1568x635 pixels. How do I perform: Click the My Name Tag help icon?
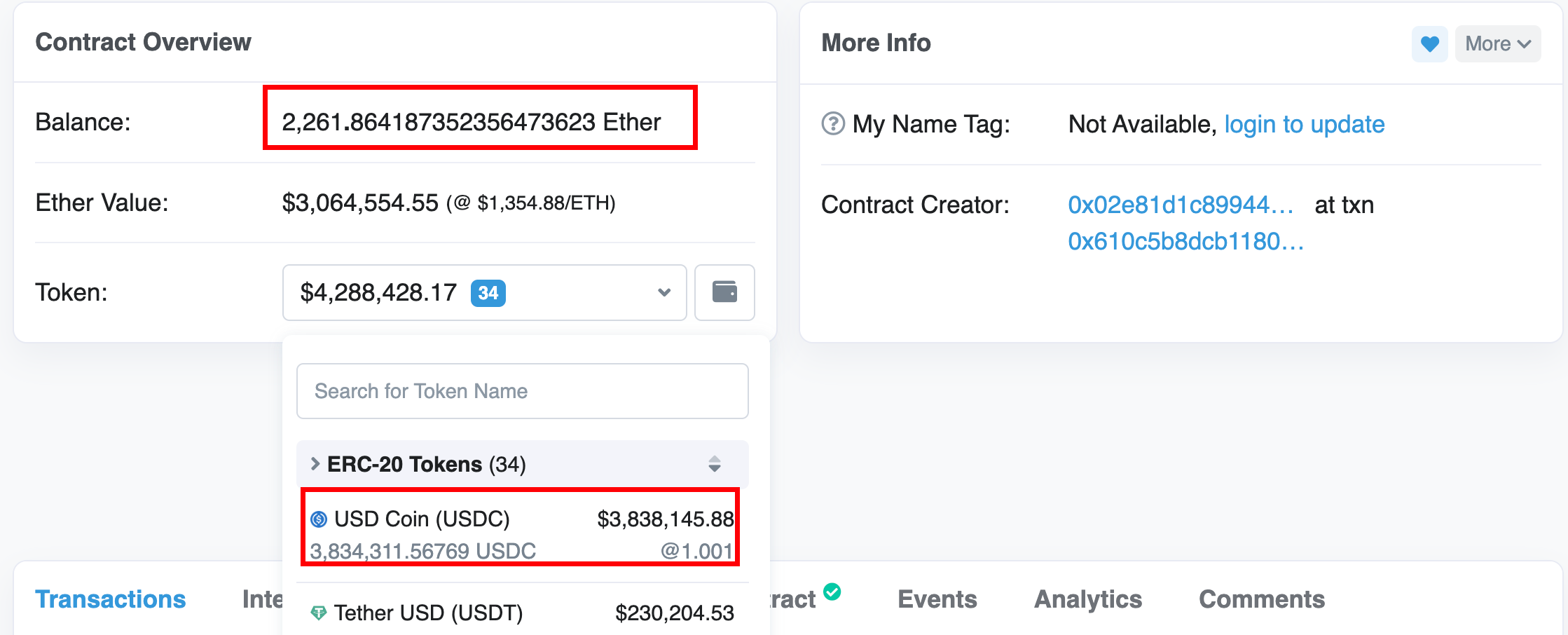point(832,124)
